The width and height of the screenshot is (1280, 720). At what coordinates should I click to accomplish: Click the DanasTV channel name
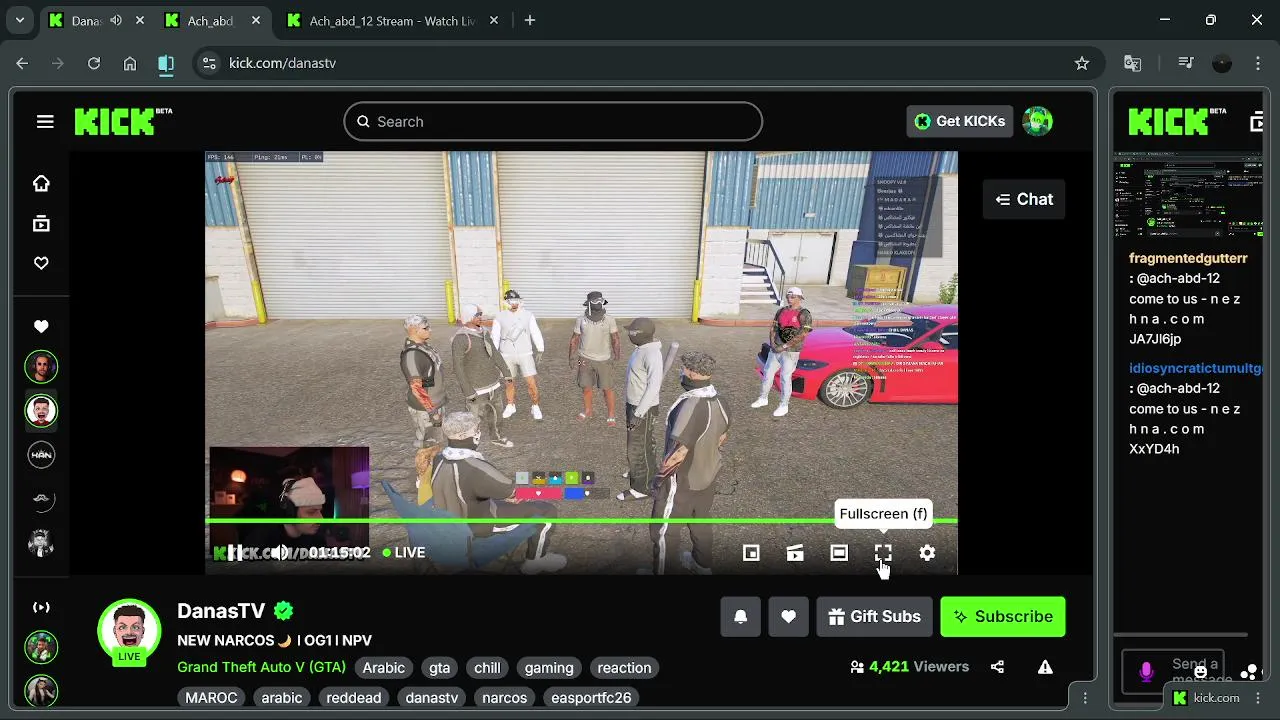(221, 611)
